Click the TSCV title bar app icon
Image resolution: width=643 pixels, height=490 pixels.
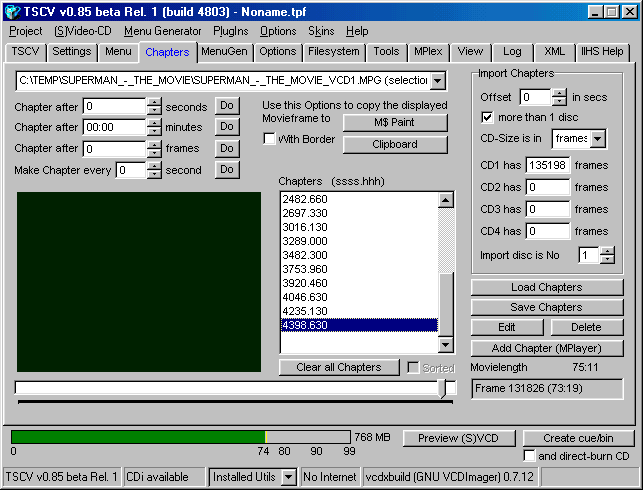click(x=12, y=11)
